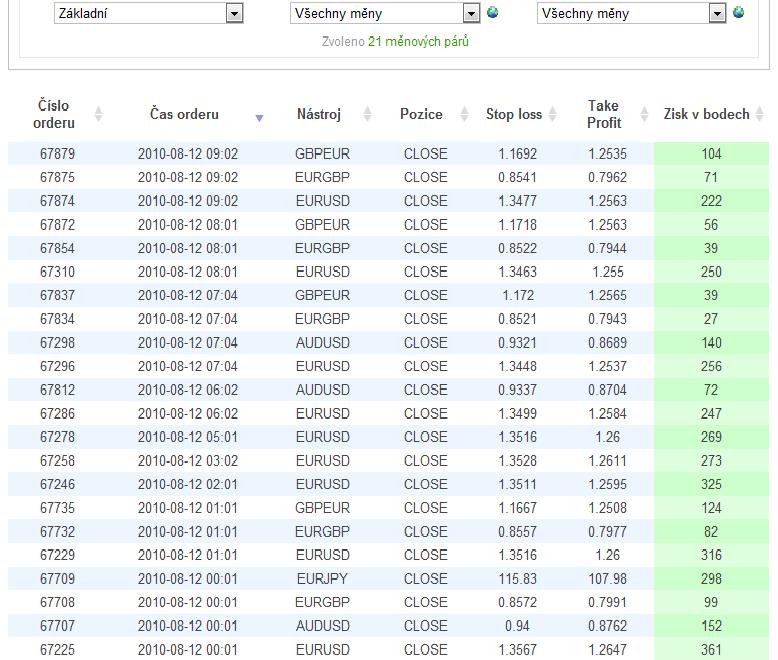Click the globe icon beside the middle currency dropdown
778x660 pixels.
(492, 13)
